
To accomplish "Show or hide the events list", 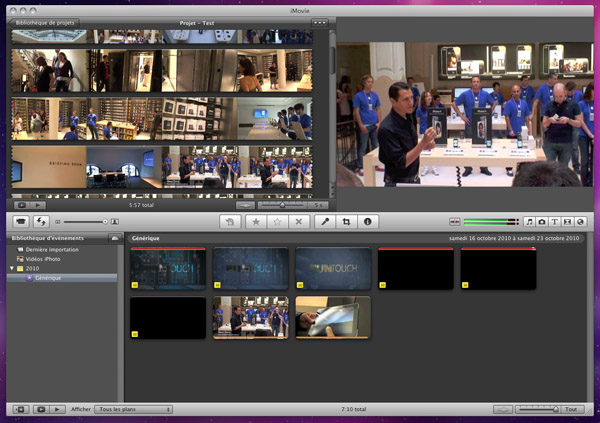I will [21, 409].
